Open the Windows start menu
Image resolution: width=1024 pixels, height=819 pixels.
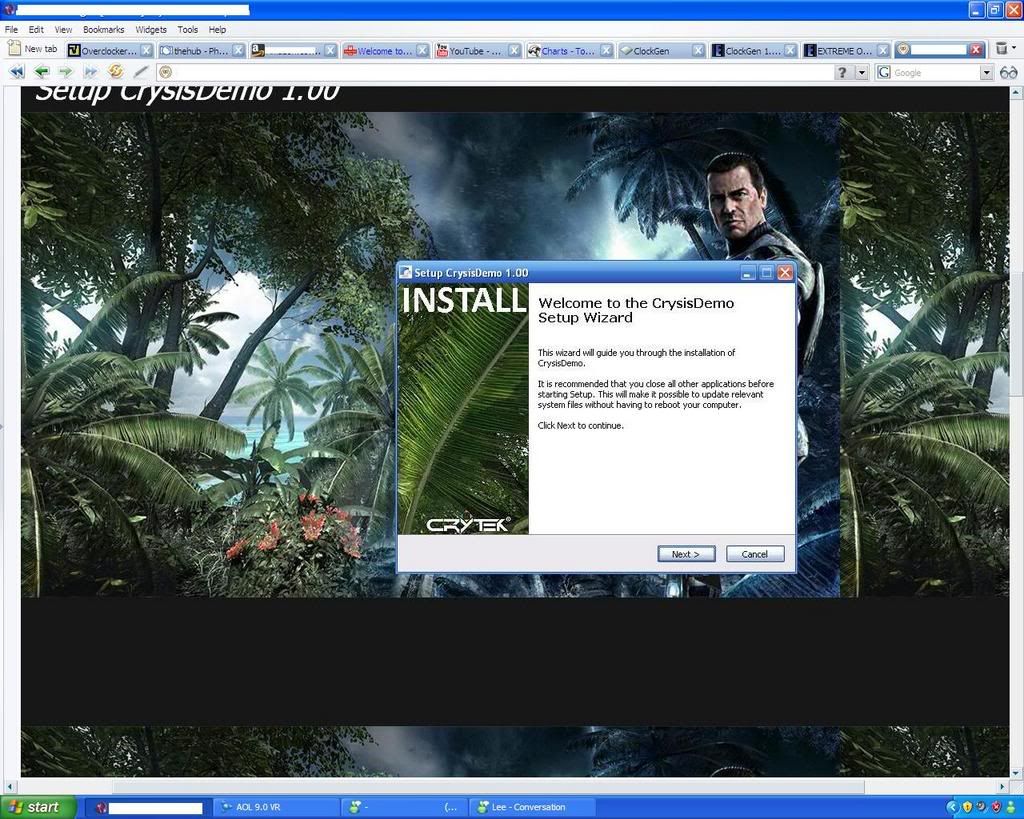[x=37, y=807]
